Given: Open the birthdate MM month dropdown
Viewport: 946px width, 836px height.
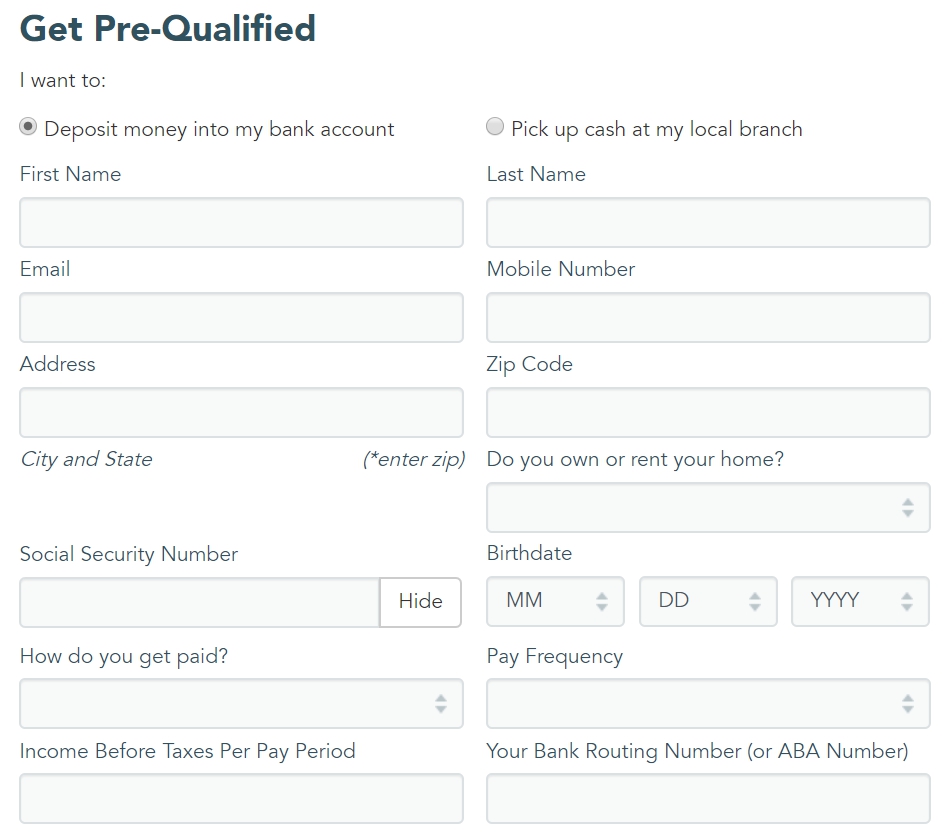Looking at the screenshot, I should point(555,601).
